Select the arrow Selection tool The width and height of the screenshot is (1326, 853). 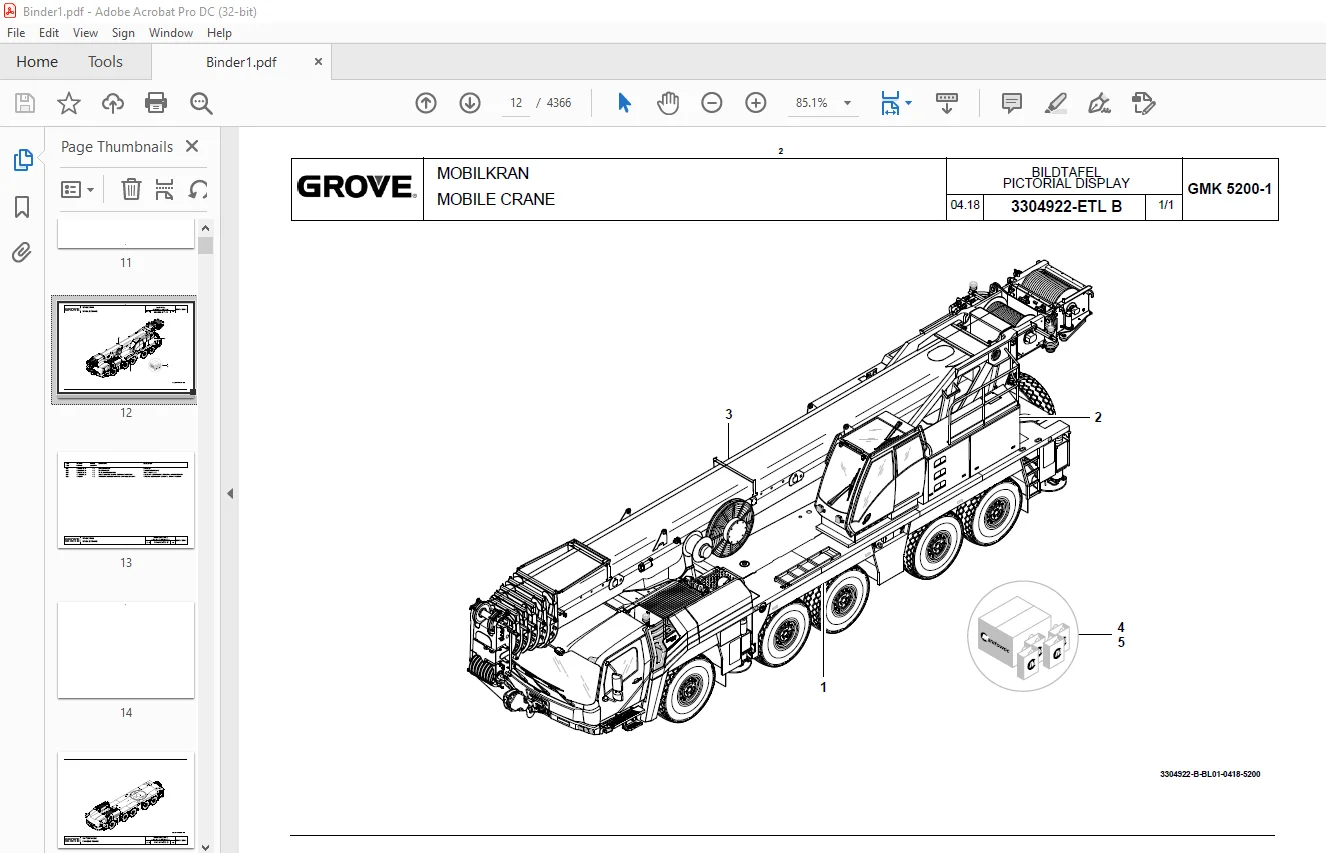(625, 103)
